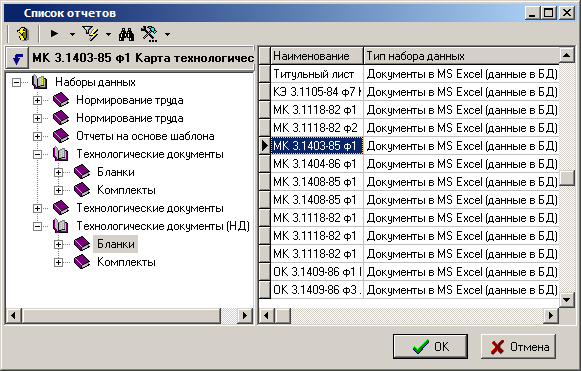
Task: Click the black play arrow toolbar icon
Action: click(54, 34)
